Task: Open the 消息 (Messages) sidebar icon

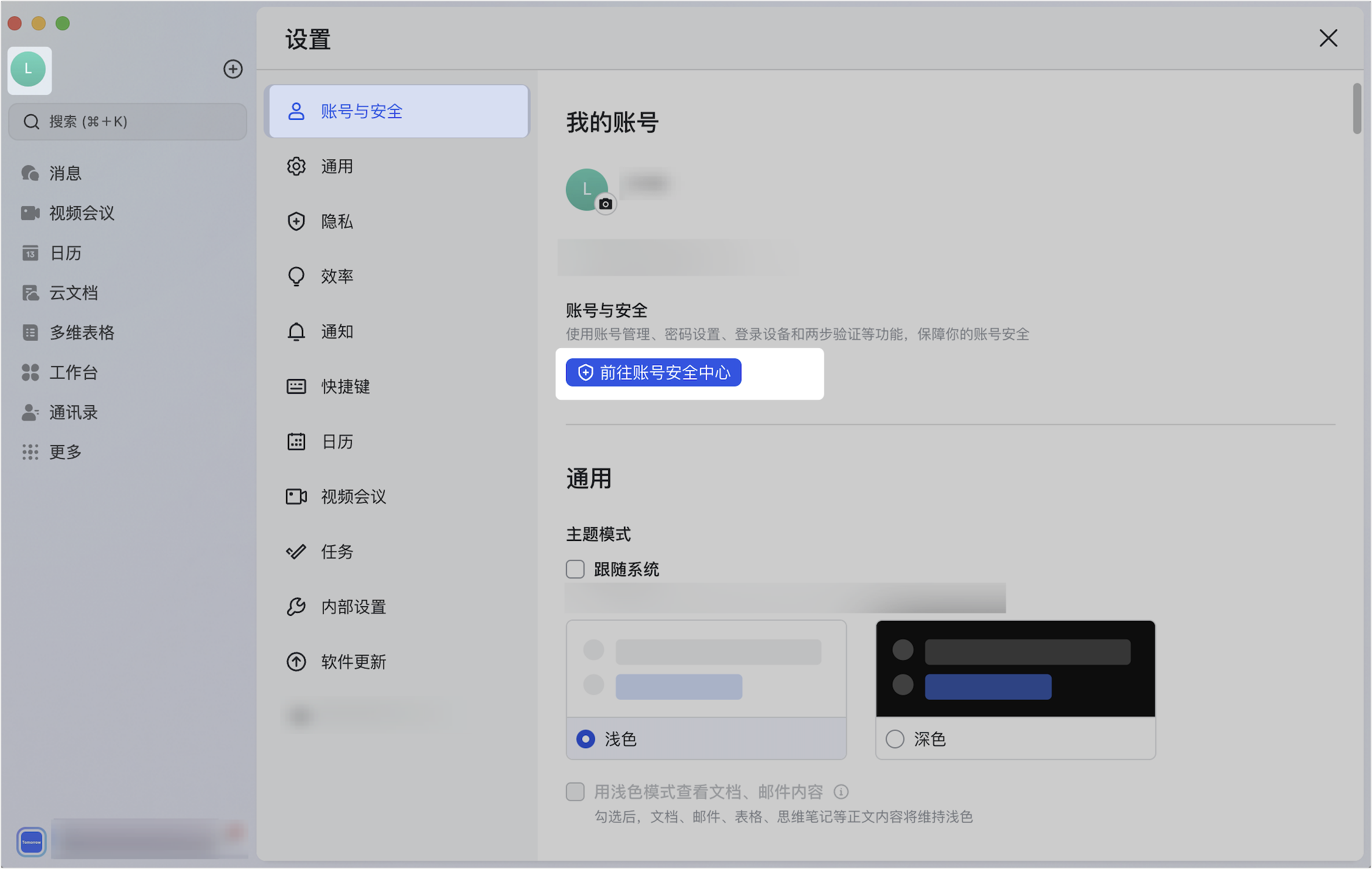Action: 30,173
